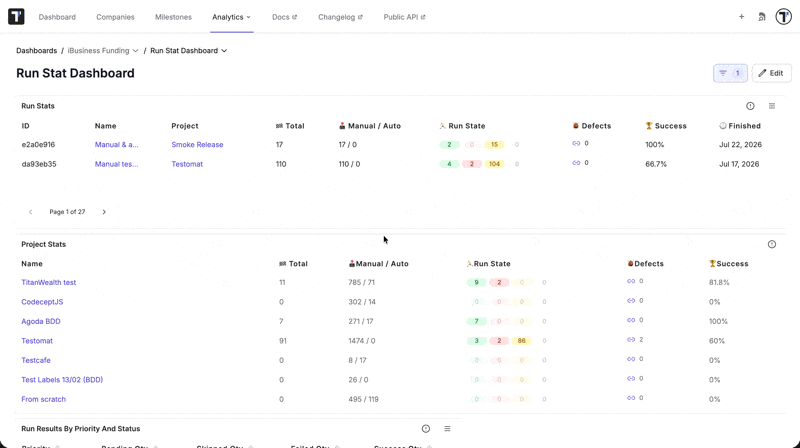Image resolution: width=800 pixels, height=448 pixels.
Task: Click defects link icon for Agoda BDD
Action: click(x=631, y=320)
